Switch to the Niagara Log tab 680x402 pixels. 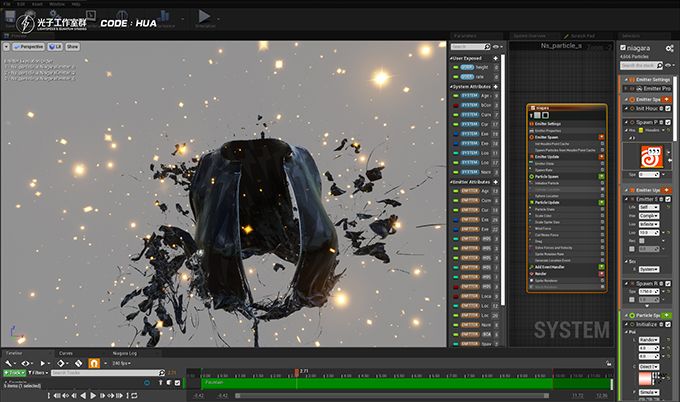tap(125, 353)
